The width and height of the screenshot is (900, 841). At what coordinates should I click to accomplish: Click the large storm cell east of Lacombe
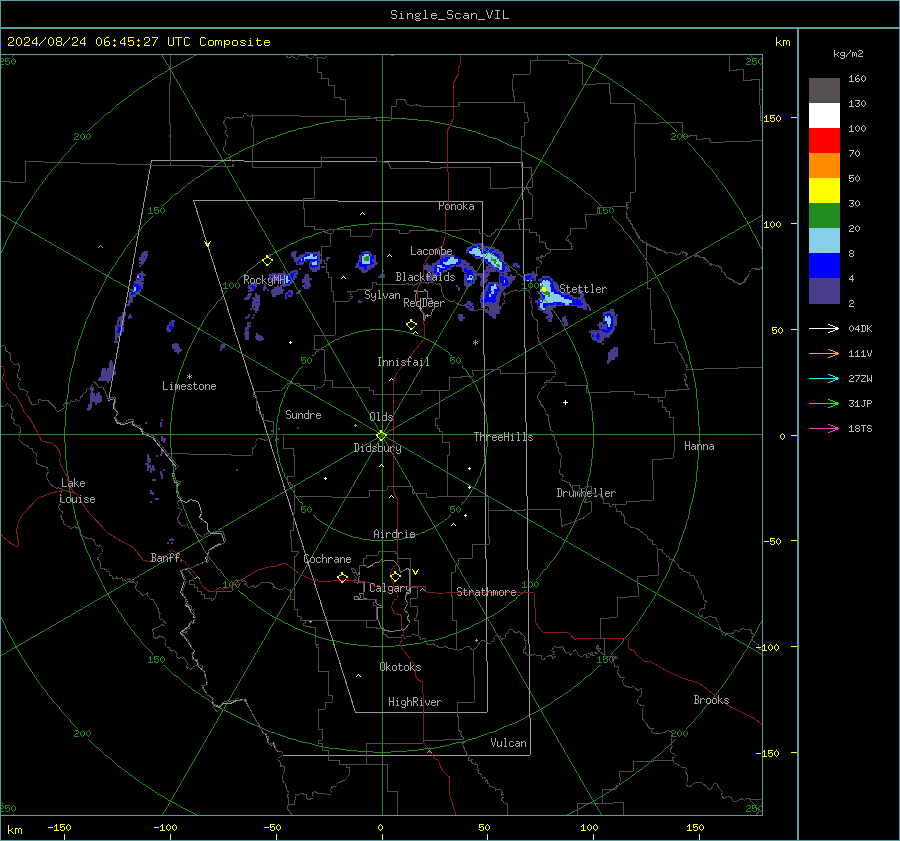point(488,258)
